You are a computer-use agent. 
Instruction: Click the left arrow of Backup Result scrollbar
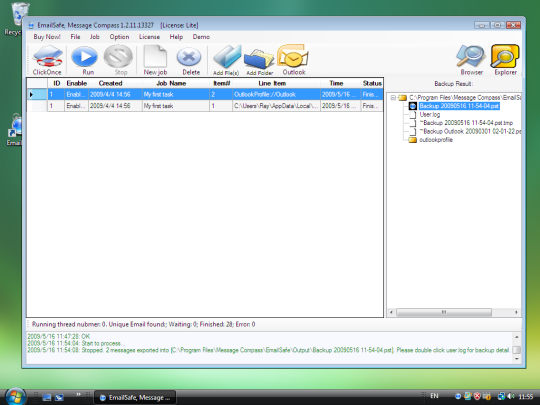click(391, 312)
